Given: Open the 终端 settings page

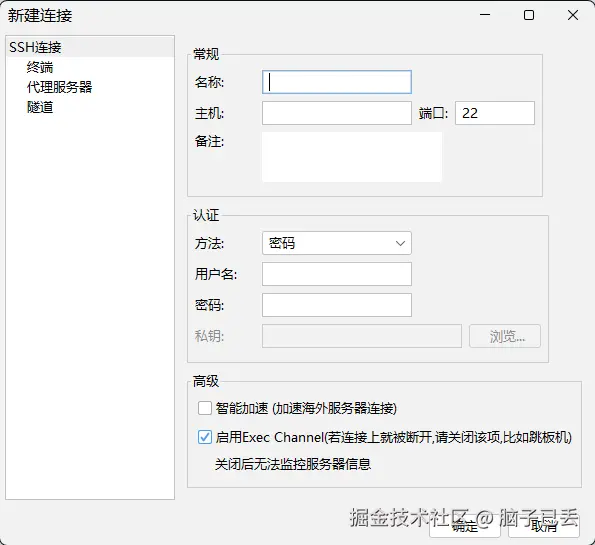Looking at the screenshot, I should pos(40,67).
